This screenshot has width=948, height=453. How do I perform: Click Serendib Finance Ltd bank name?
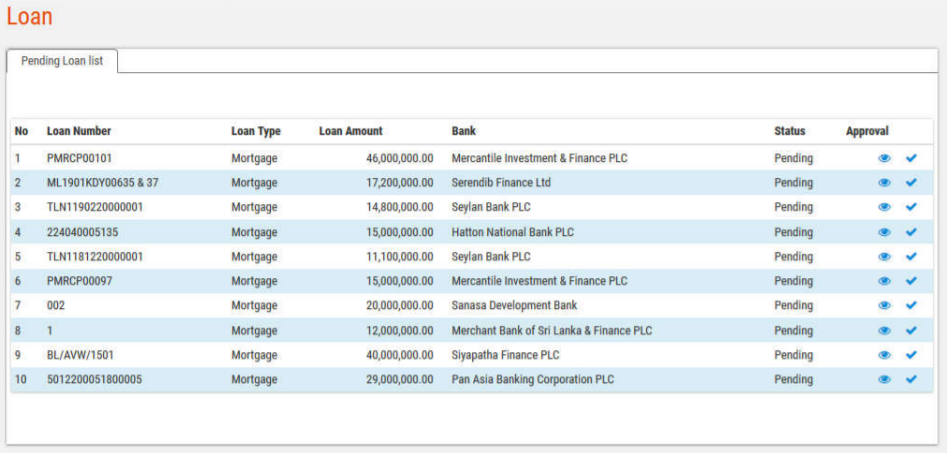coord(501,183)
